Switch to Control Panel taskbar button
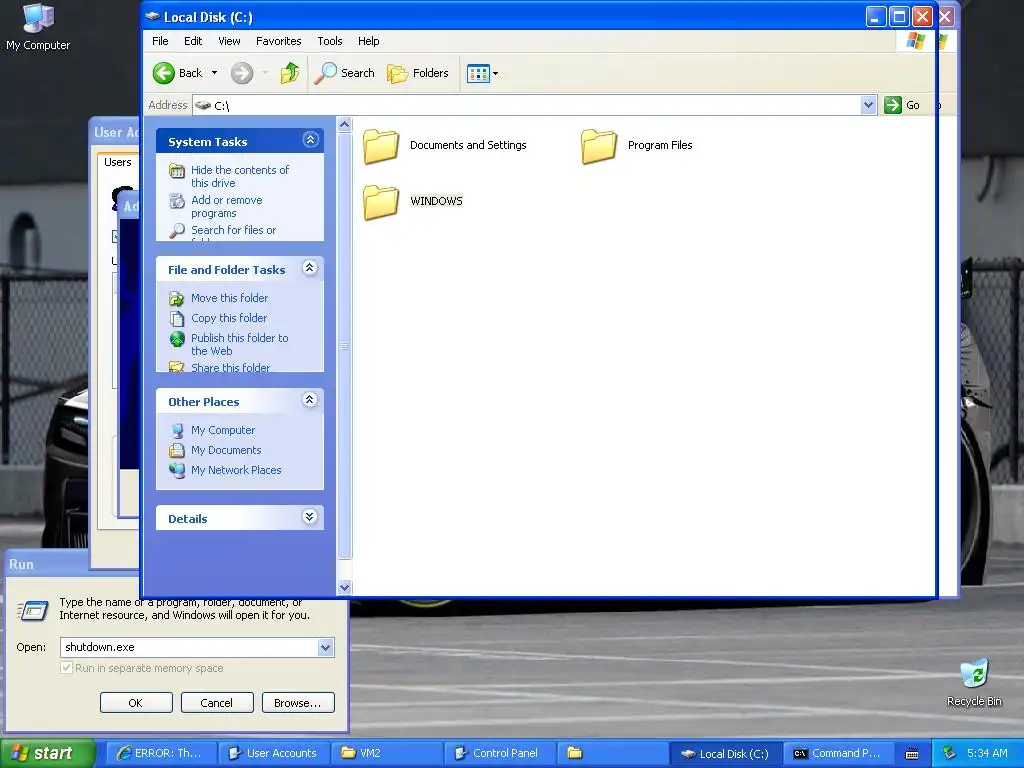 tap(500, 753)
